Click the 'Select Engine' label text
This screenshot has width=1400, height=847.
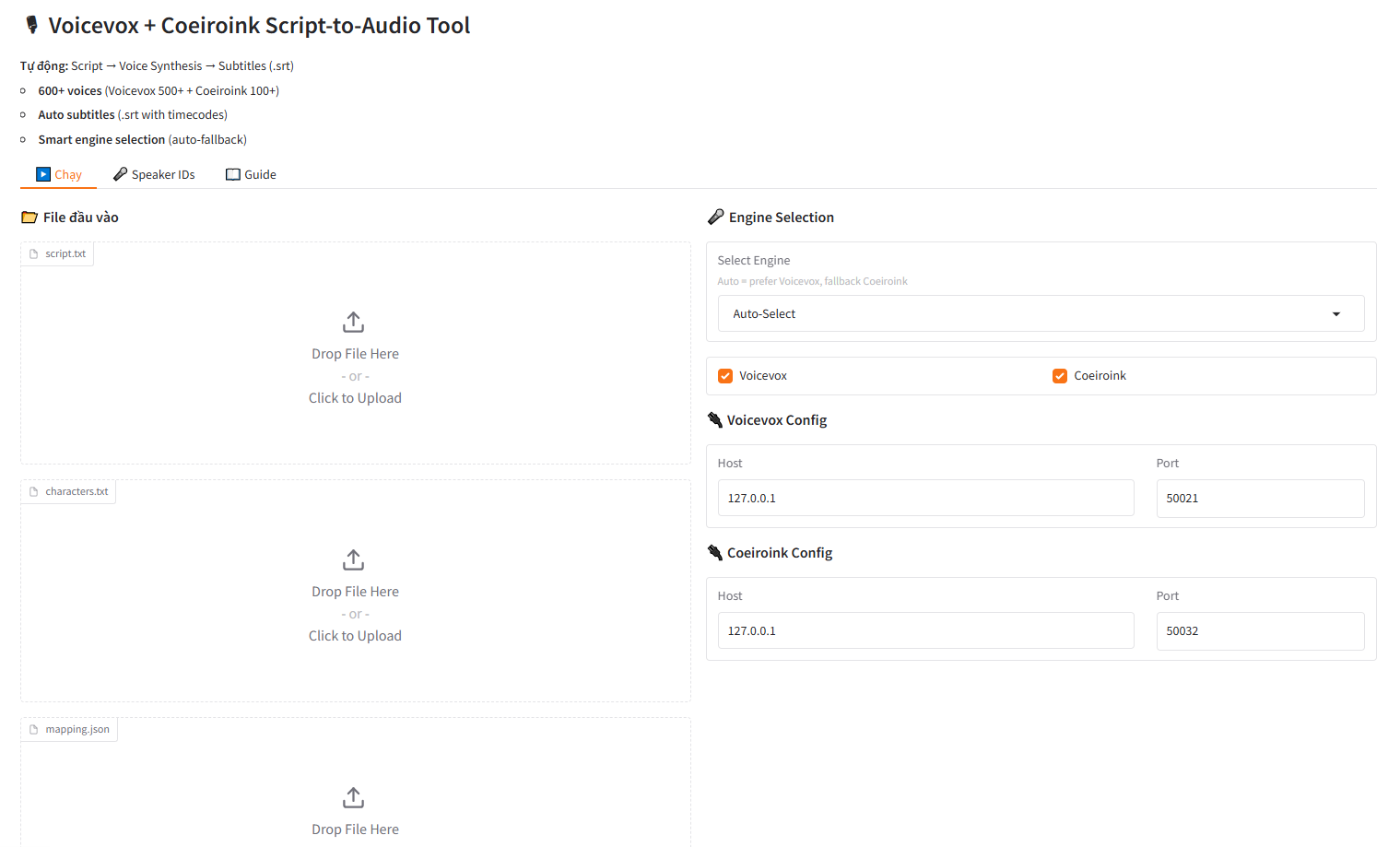(x=754, y=261)
